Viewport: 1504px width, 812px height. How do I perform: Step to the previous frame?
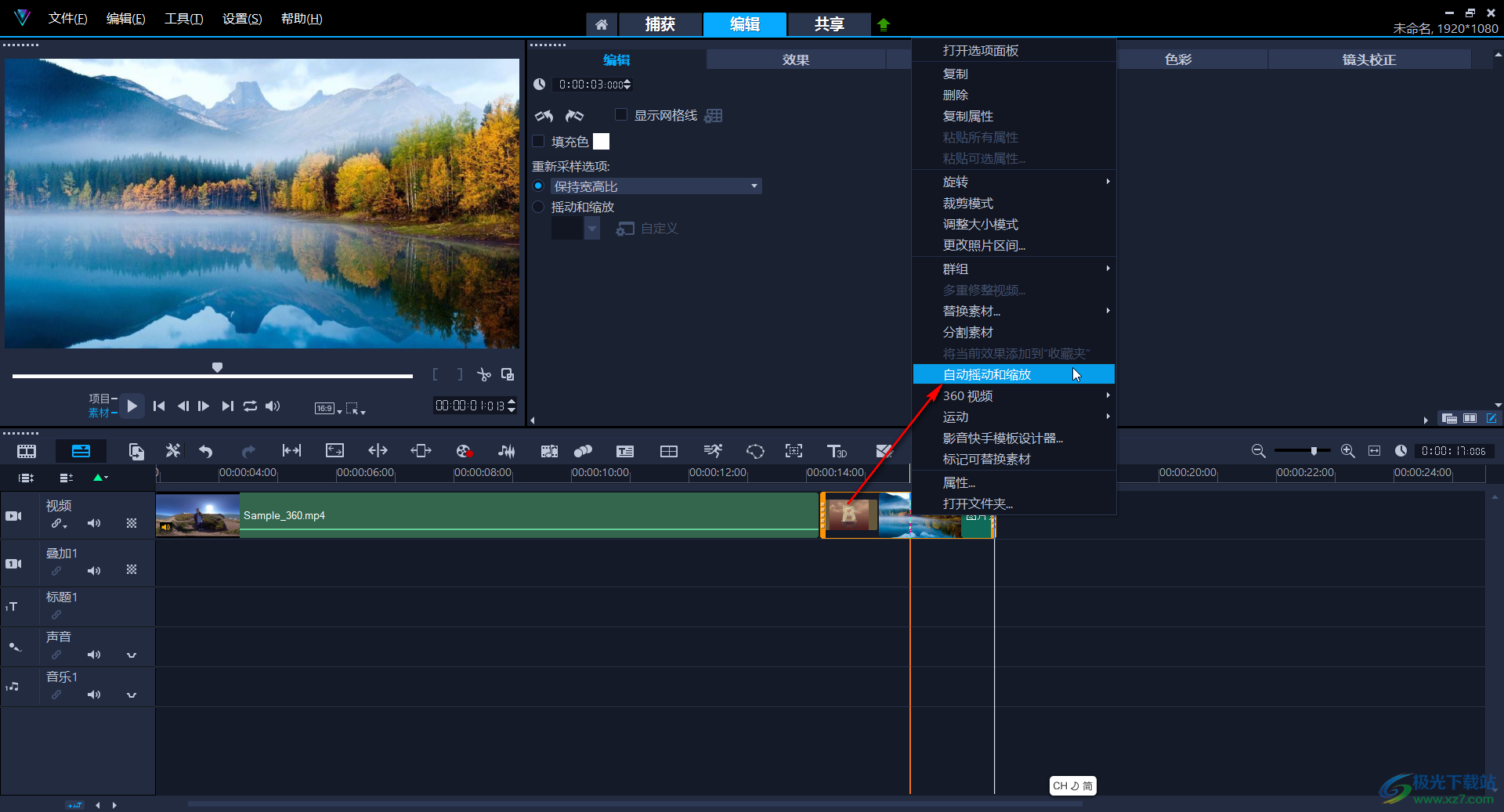click(x=183, y=406)
